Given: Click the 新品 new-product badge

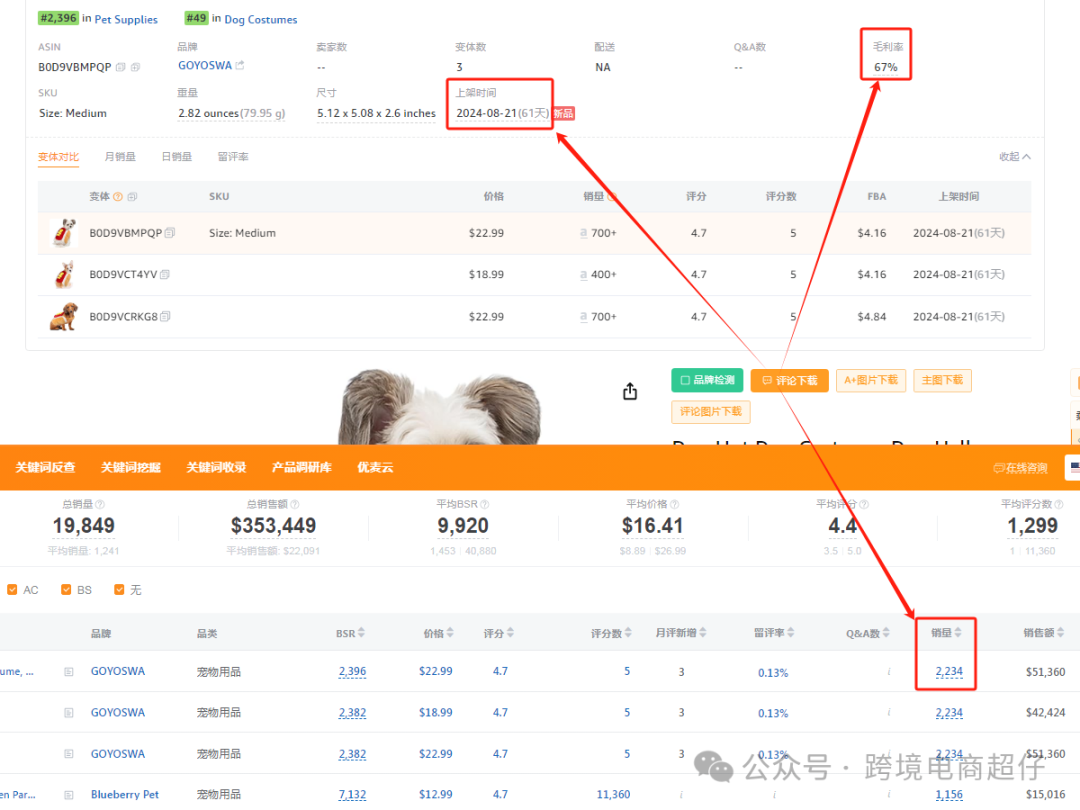Looking at the screenshot, I should pos(563,114).
